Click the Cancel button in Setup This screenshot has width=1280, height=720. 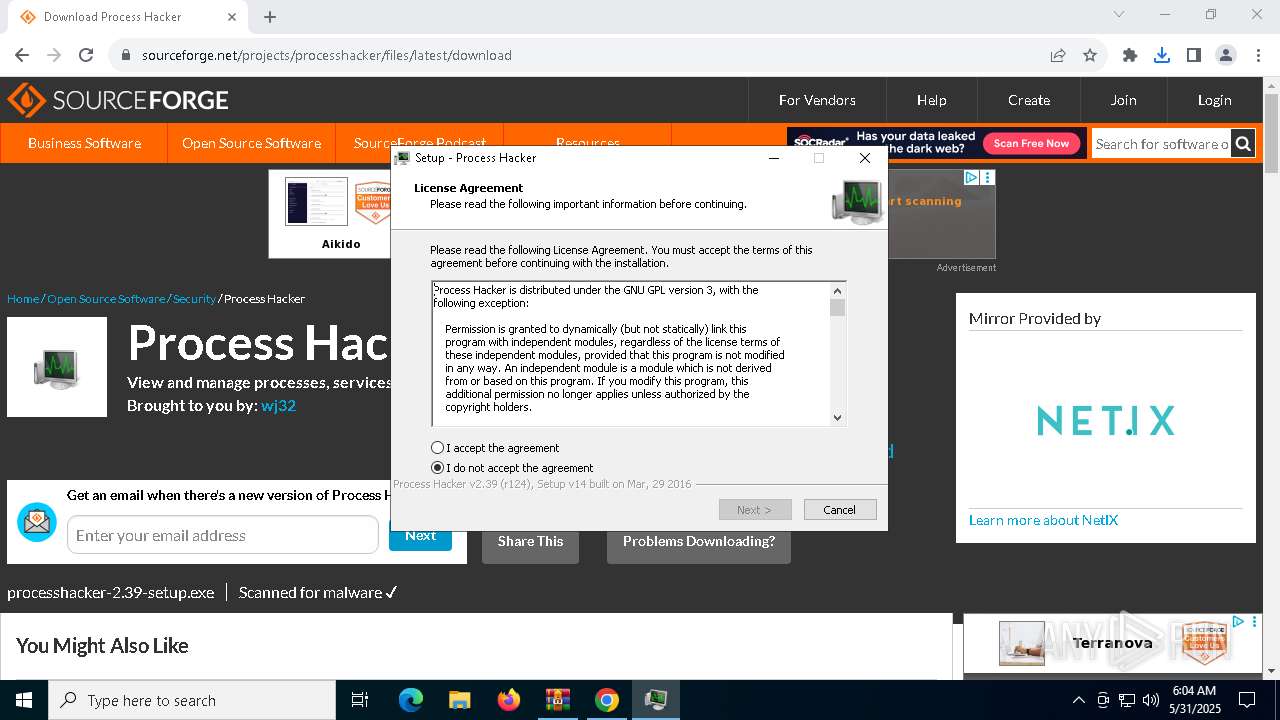840,510
